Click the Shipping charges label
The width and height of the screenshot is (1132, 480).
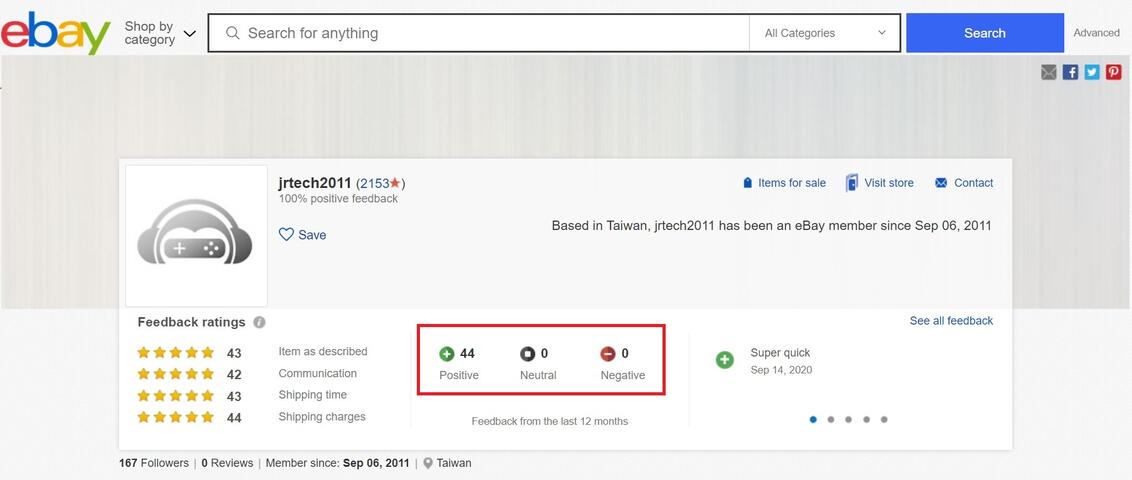(x=322, y=416)
